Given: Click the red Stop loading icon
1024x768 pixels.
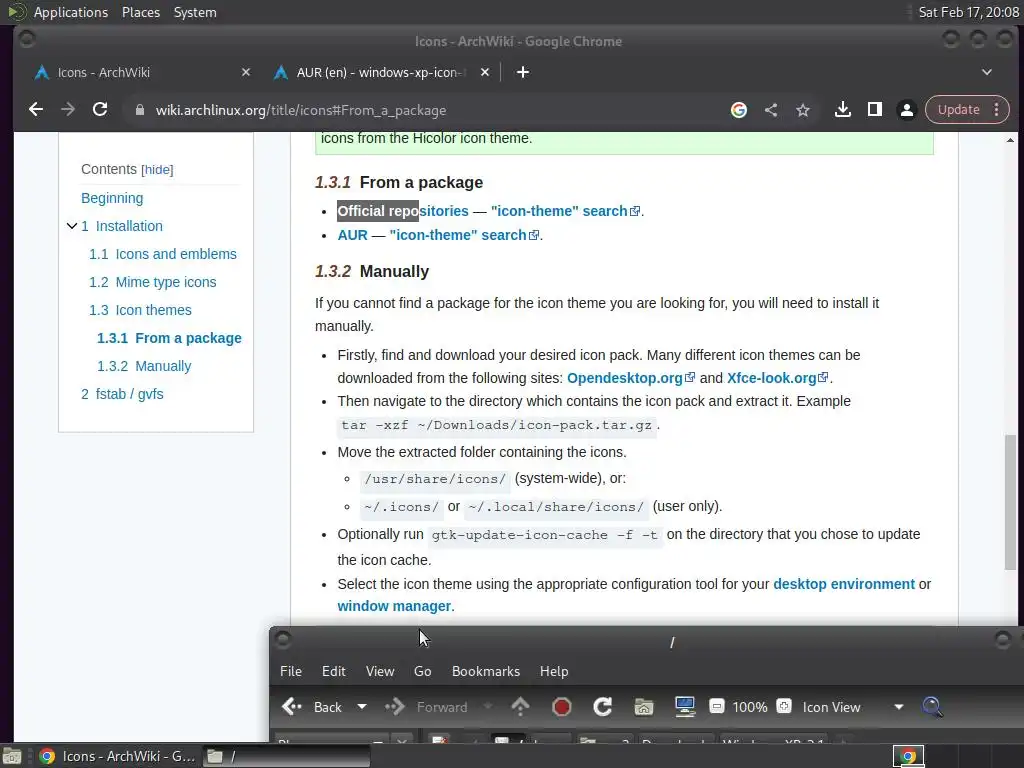Looking at the screenshot, I should (562, 707).
